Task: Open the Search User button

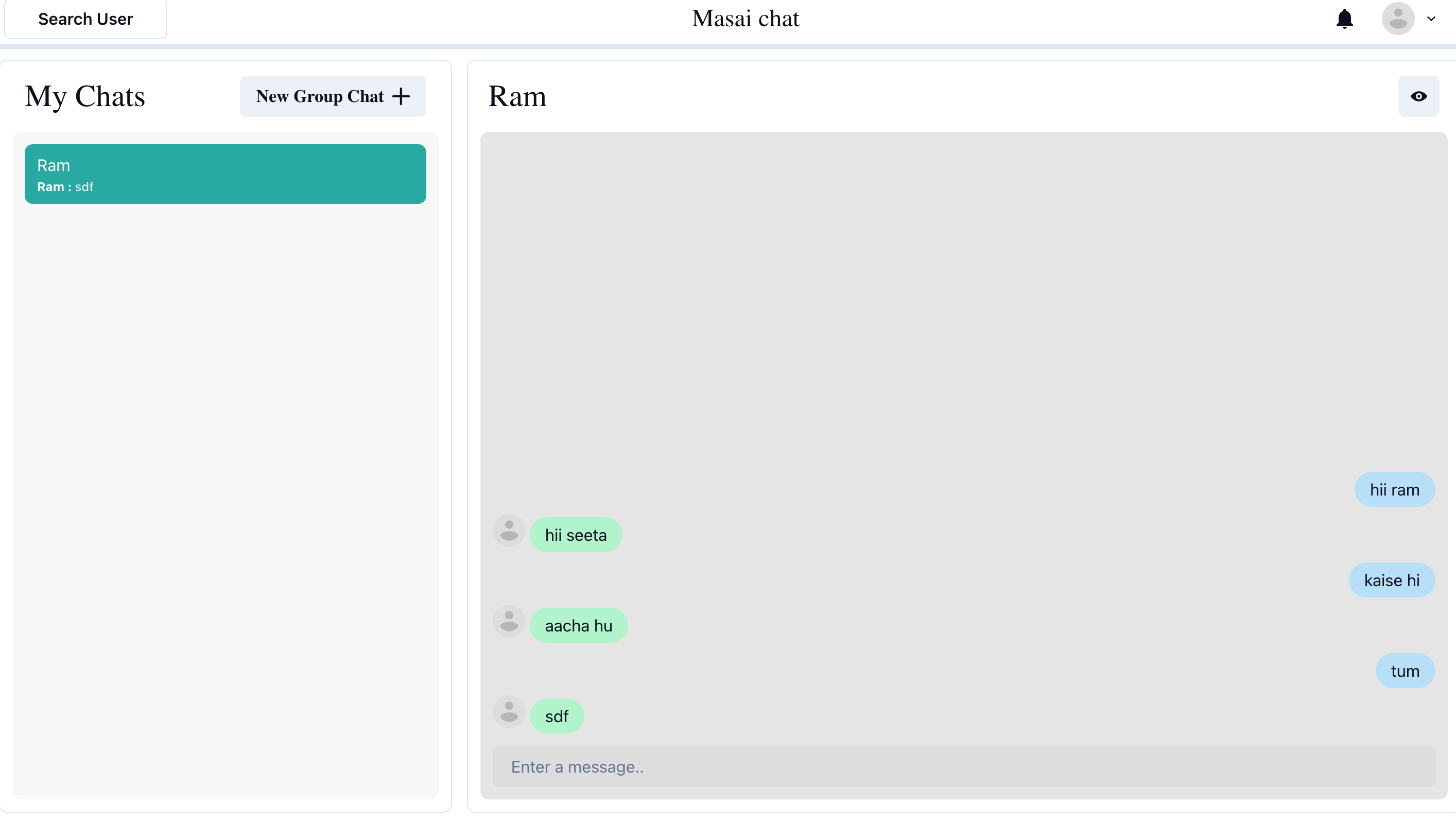Action: click(85, 19)
